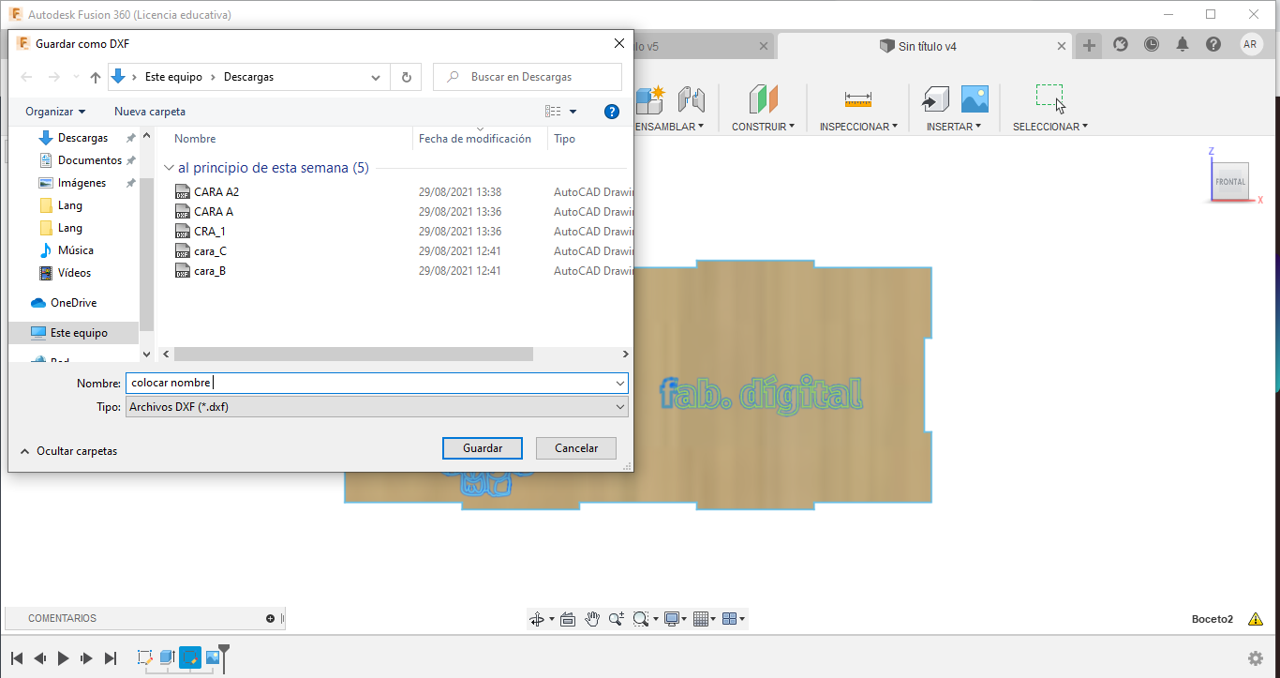Click the Offset Plane construct icon

pos(763,99)
